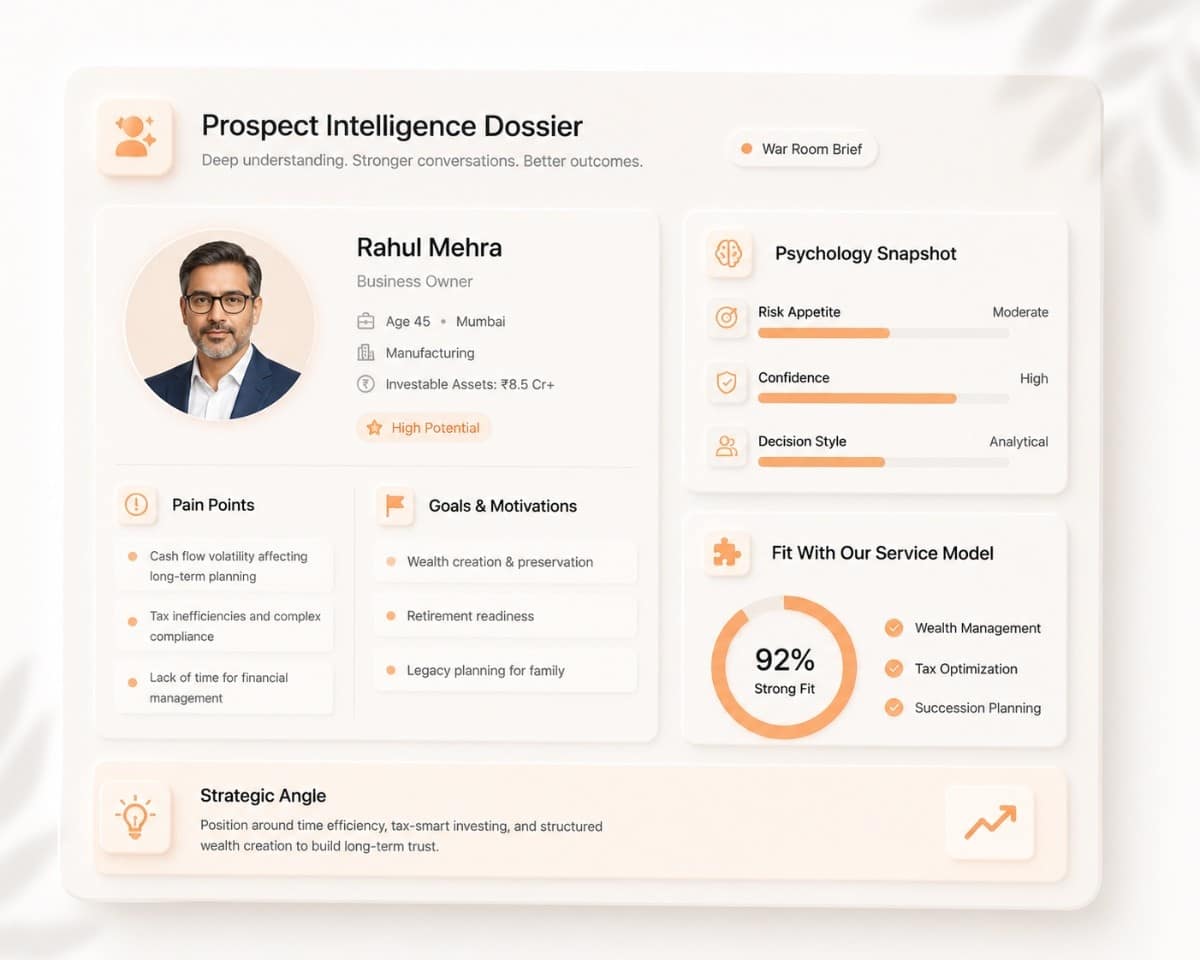Click the 'Psychology Snapshot' heading

866,254
